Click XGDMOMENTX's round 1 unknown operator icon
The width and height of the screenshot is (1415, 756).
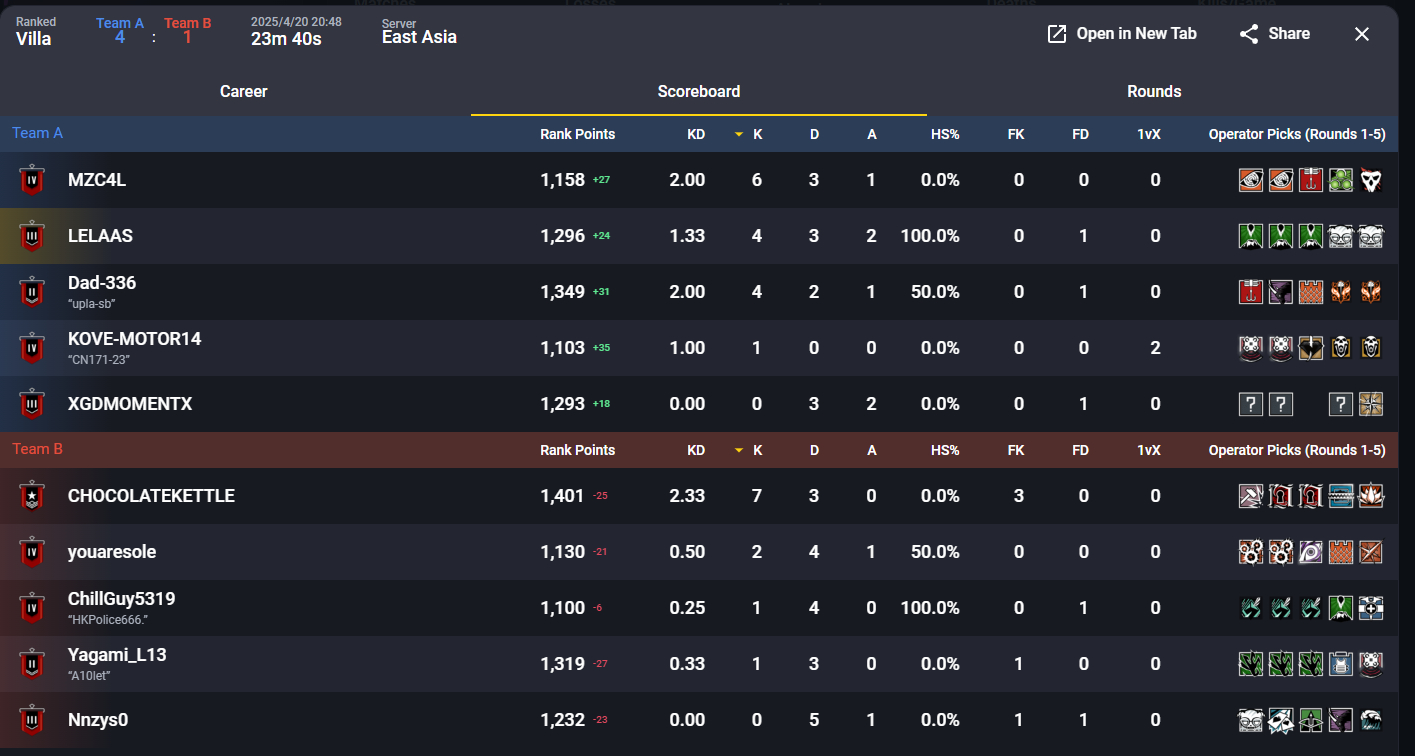click(x=1250, y=404)
